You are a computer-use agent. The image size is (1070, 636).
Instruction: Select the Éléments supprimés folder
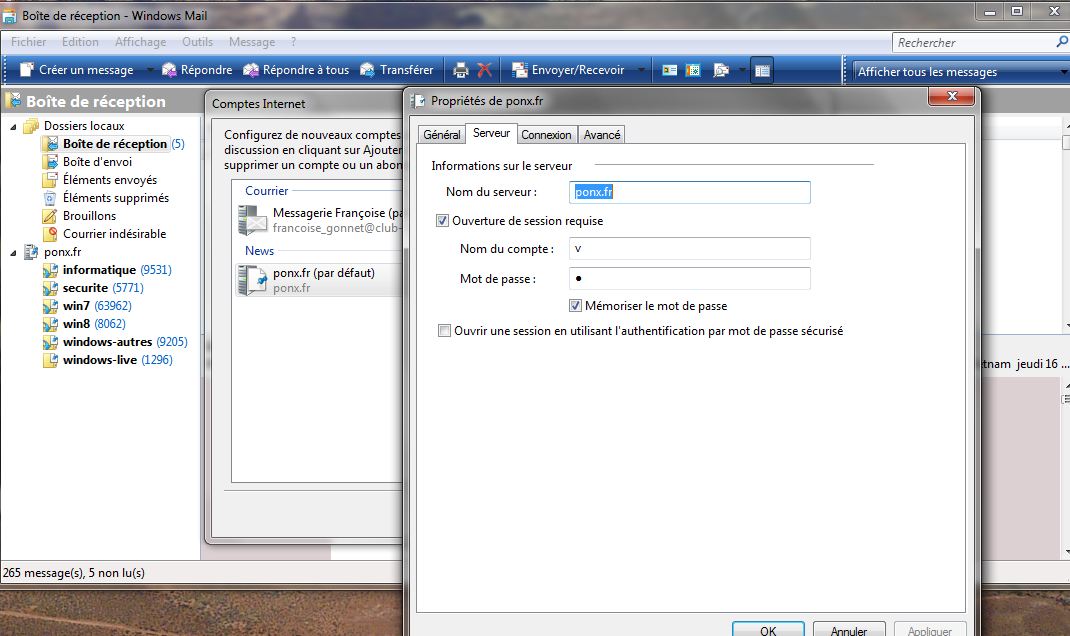point(115,198)
